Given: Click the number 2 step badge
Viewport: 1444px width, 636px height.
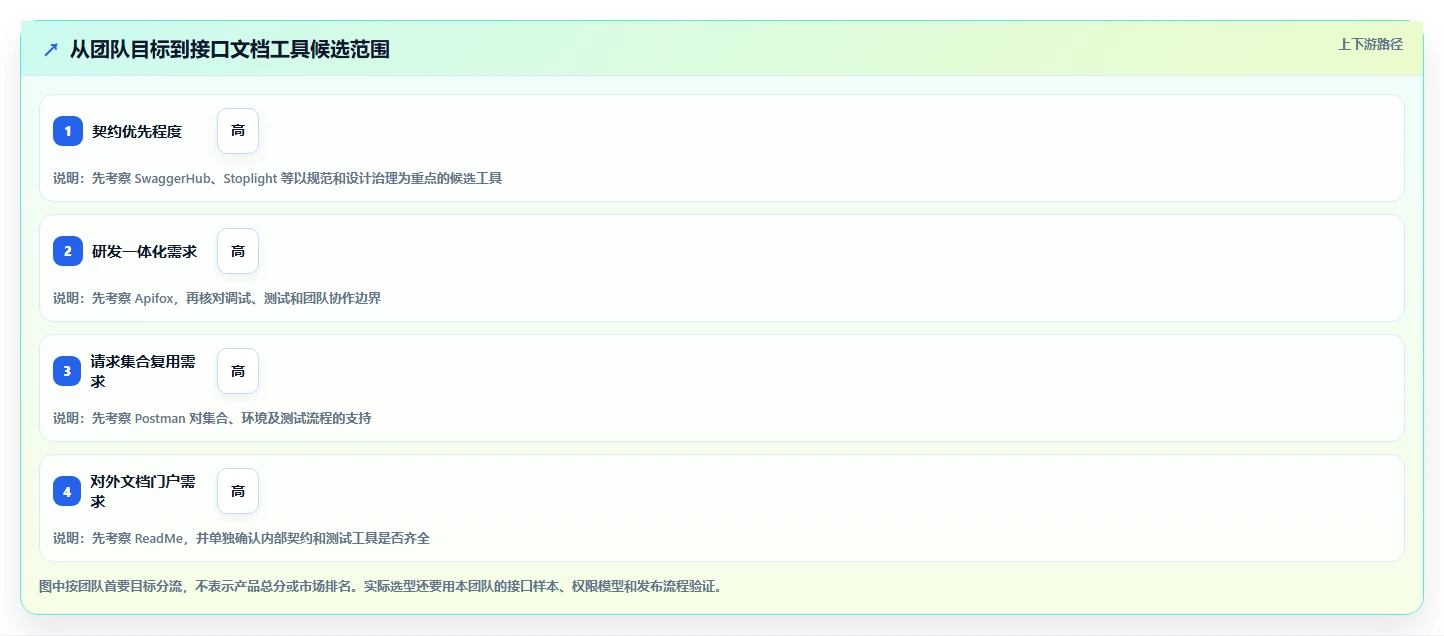Looking at the screenshot, I should (x=68, y=251).
